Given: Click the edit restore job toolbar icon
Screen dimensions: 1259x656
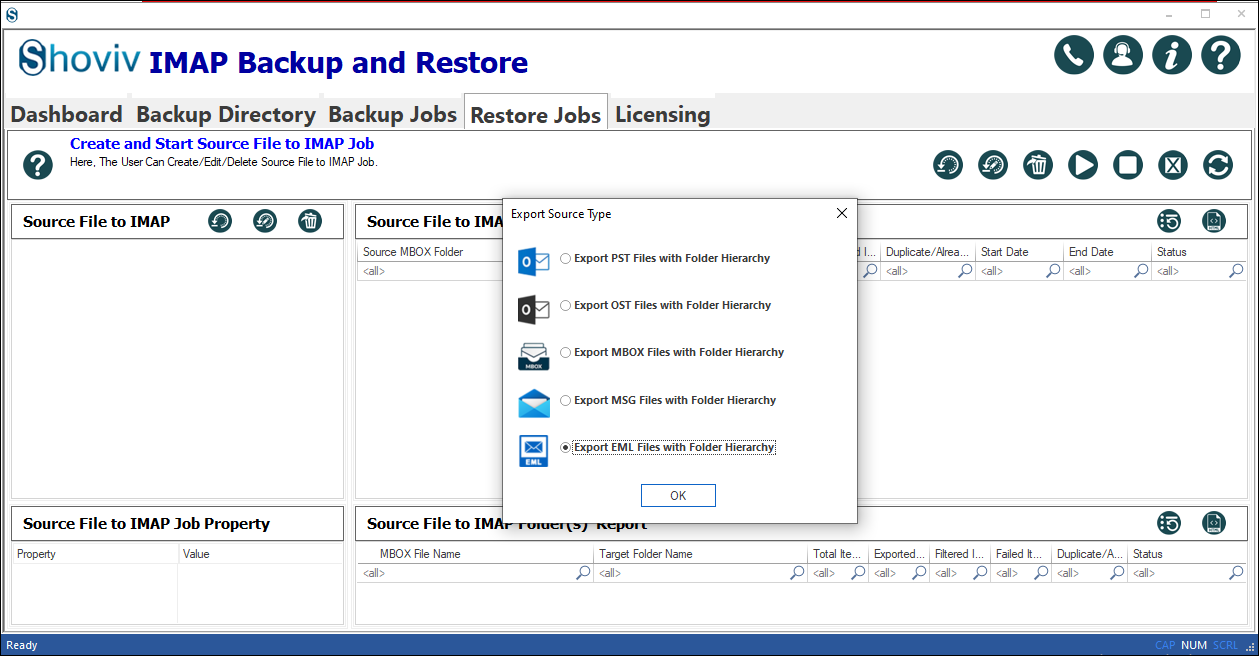Looking at the screenshot, I should [x=993, y=165].
